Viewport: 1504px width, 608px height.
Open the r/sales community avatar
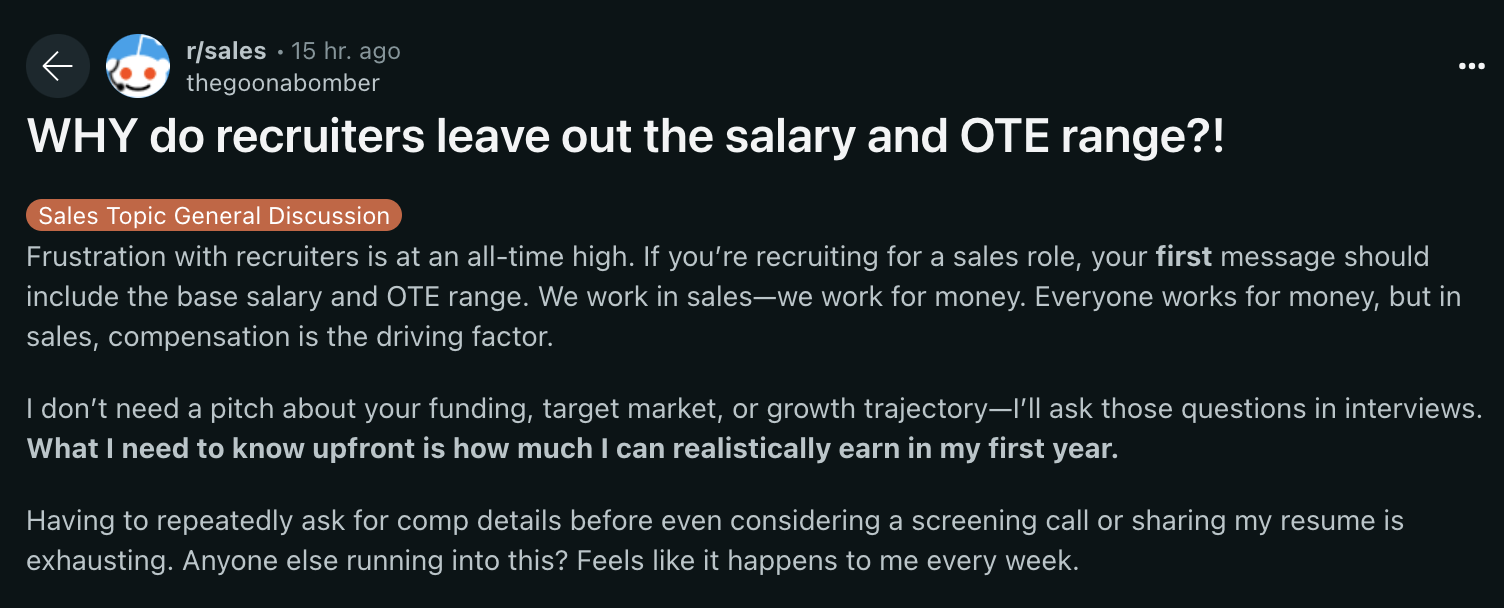[x=138, y=66]
